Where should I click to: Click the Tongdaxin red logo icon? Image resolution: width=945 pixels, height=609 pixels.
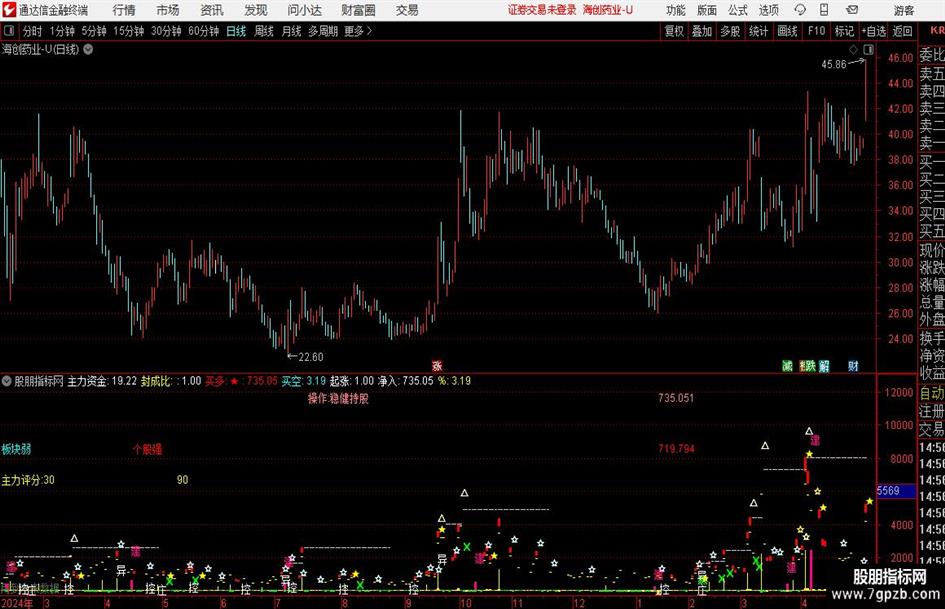[8, 10]
